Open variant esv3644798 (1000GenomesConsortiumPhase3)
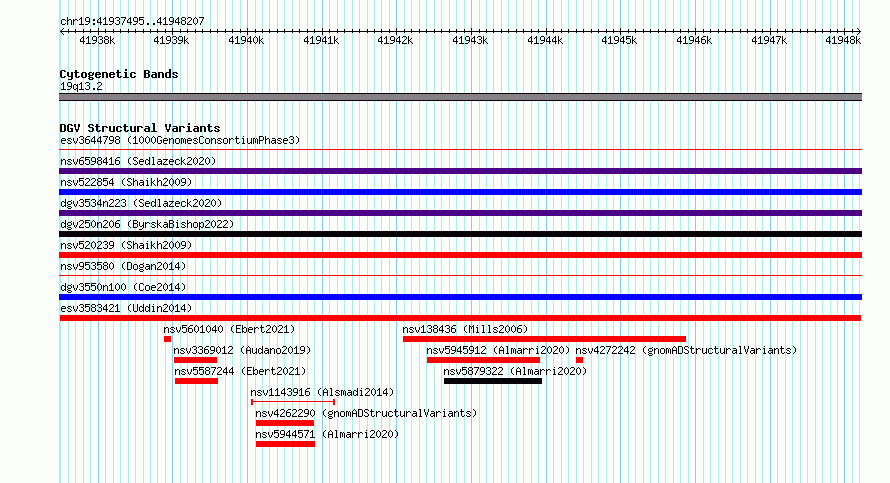The height and width of the screenshot is (483, 890). point(180,140)
